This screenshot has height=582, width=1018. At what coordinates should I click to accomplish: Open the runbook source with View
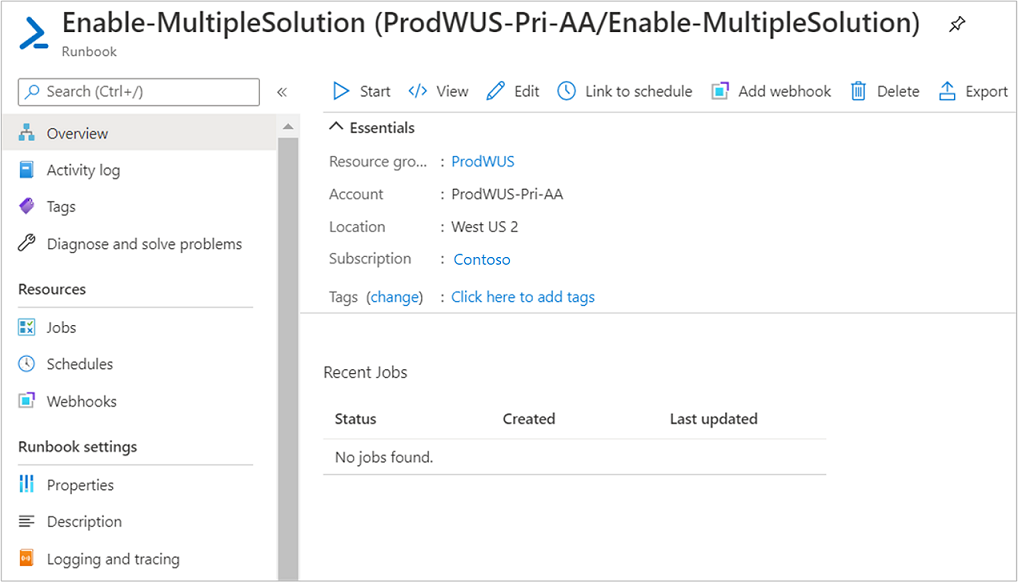point(438,91)
